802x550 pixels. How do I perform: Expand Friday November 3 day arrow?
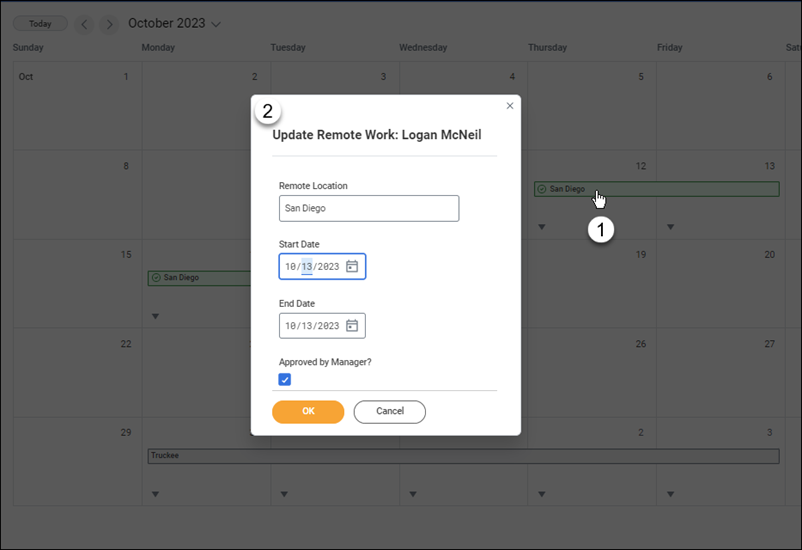[x=671, y=494]
